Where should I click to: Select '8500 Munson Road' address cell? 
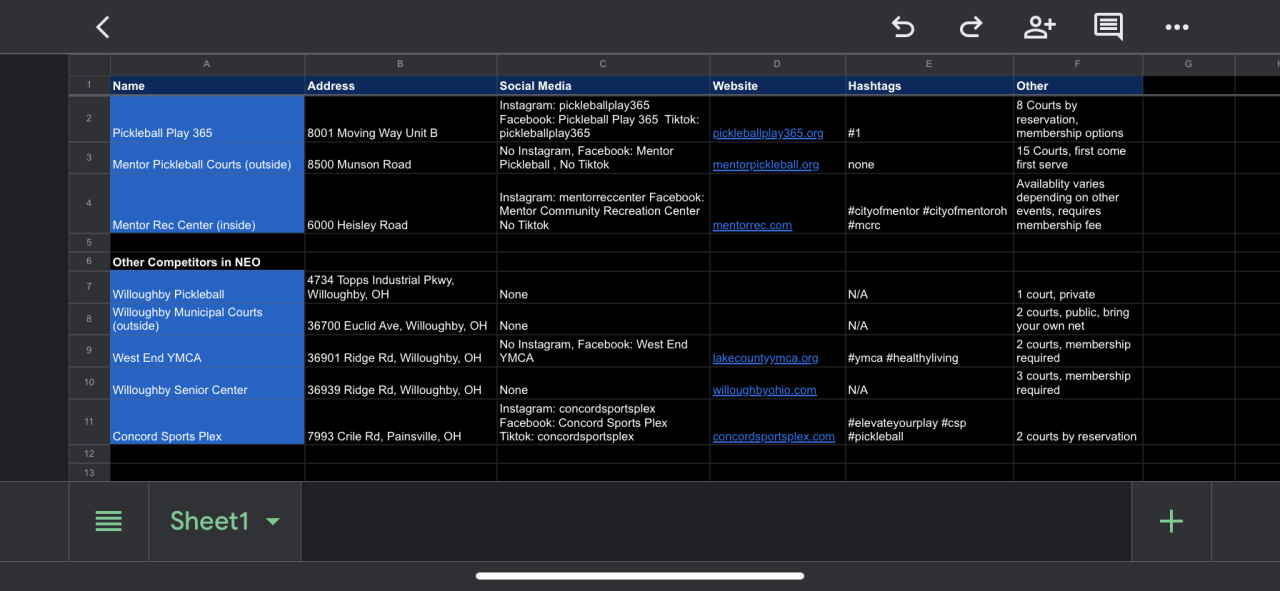coord(401,158)
